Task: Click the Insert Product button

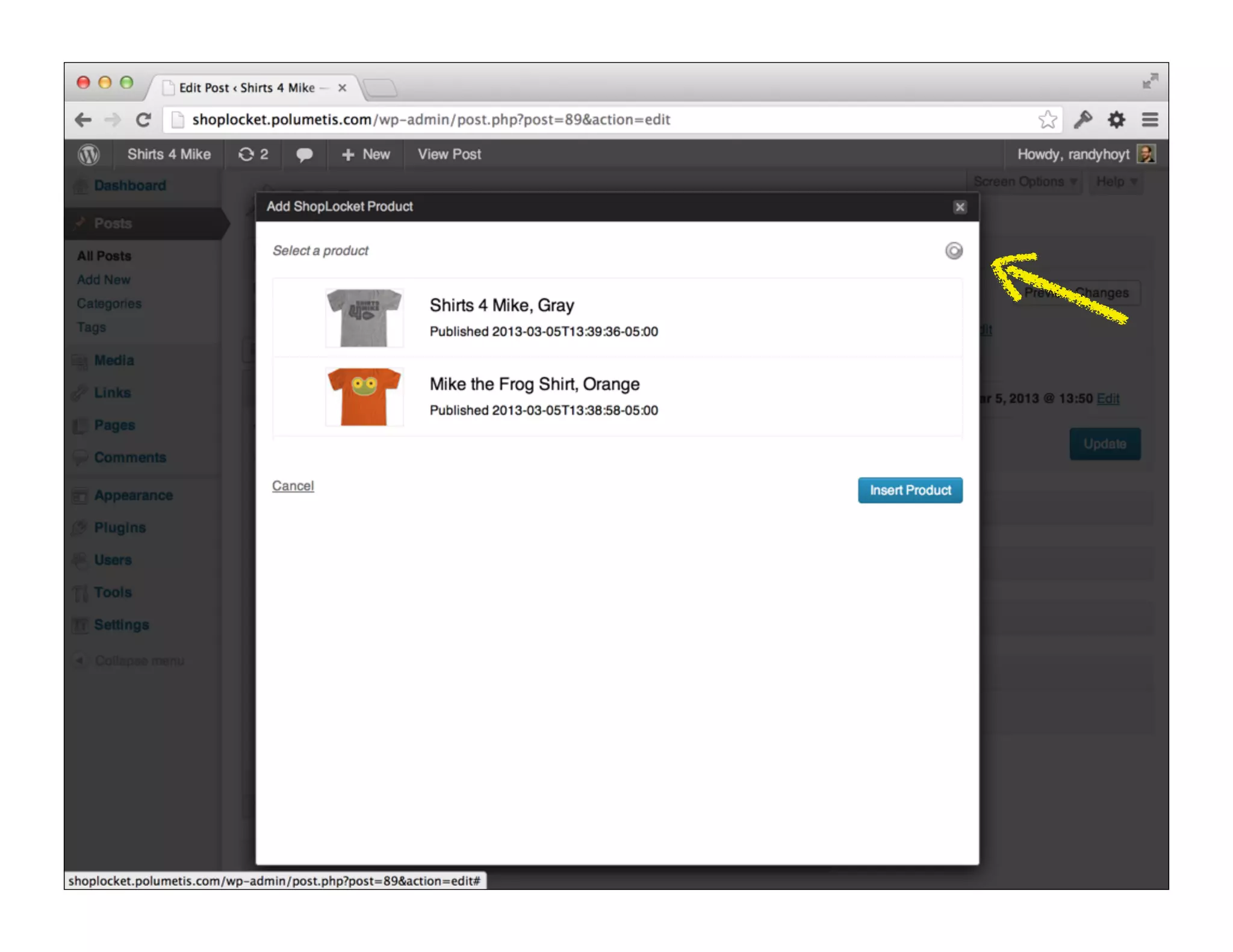Action: tap(910, 490)
